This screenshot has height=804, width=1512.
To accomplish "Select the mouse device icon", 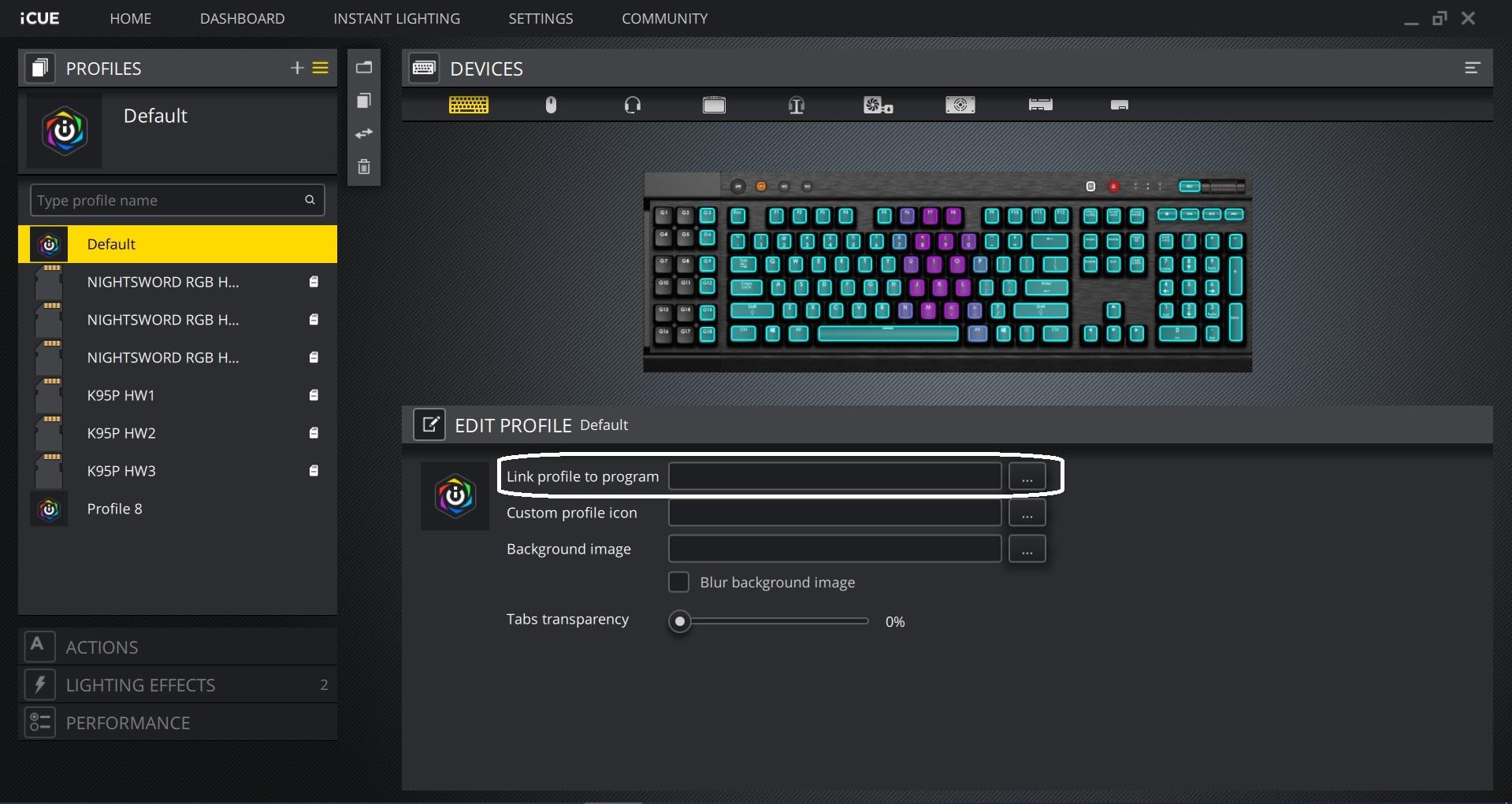I will click(551, 104).
